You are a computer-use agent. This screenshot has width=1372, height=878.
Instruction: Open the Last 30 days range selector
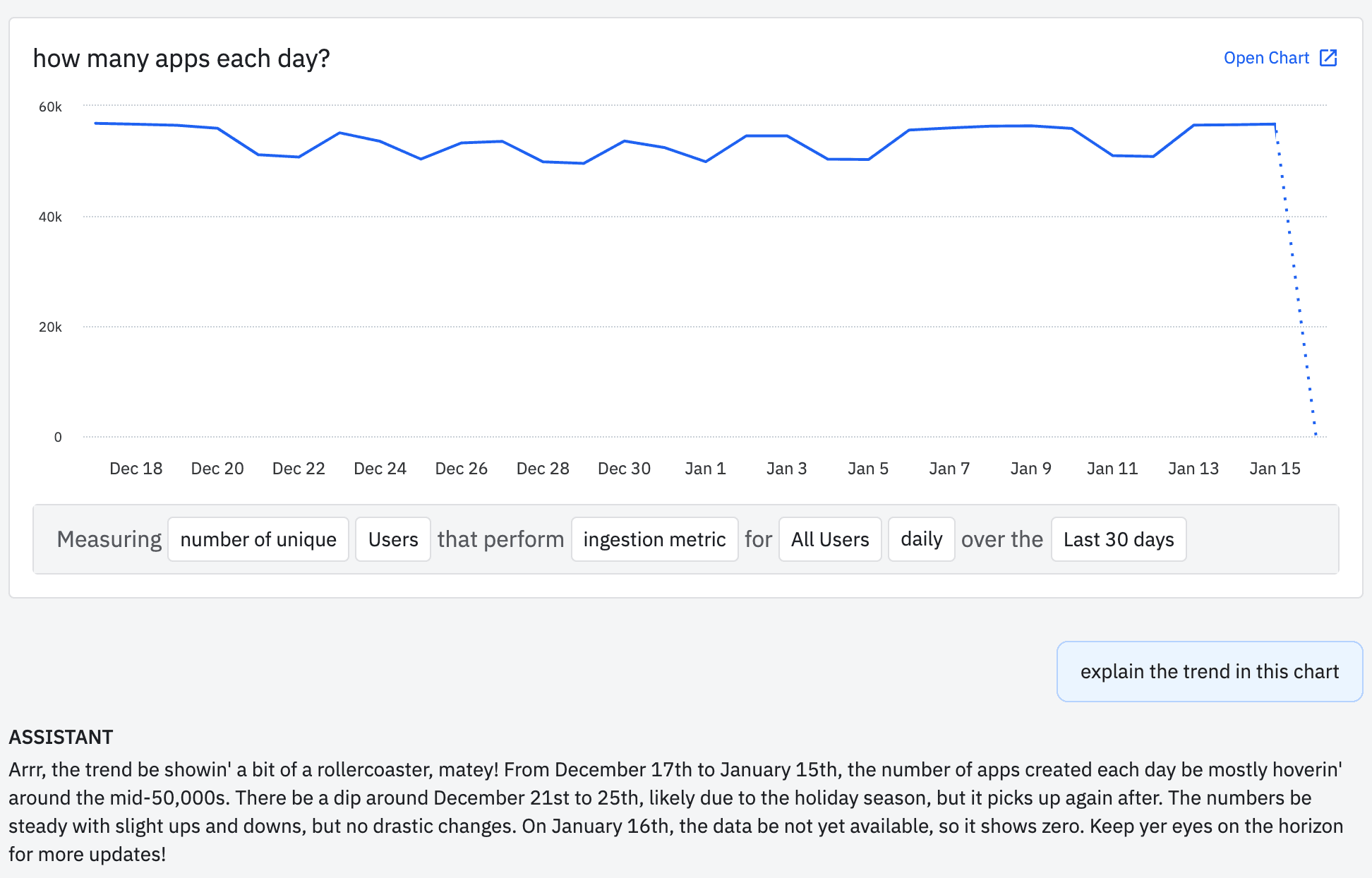point(1119,539)
